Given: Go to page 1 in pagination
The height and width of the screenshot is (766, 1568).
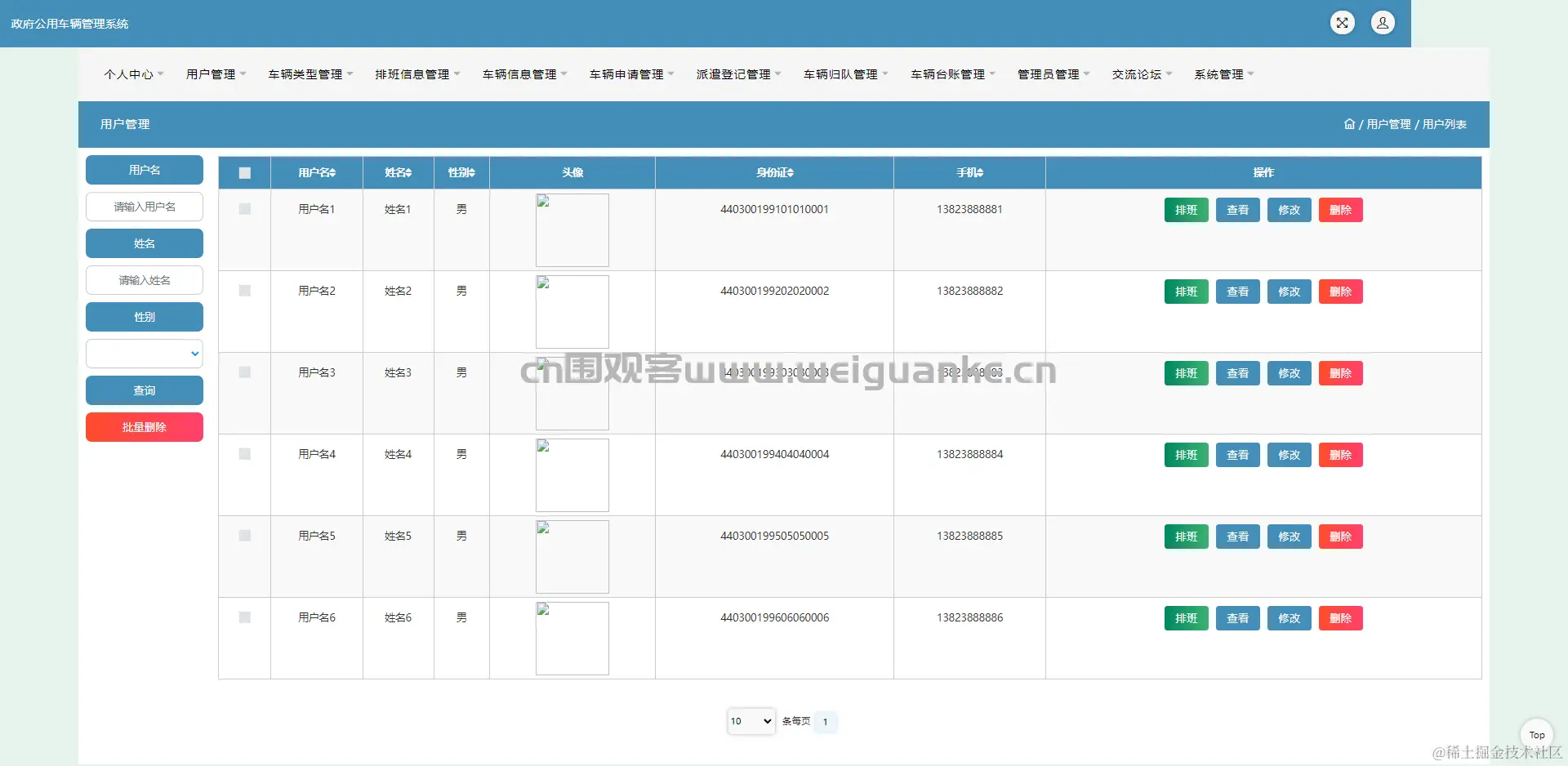Looking at the screenshot, I should [826, 722].
